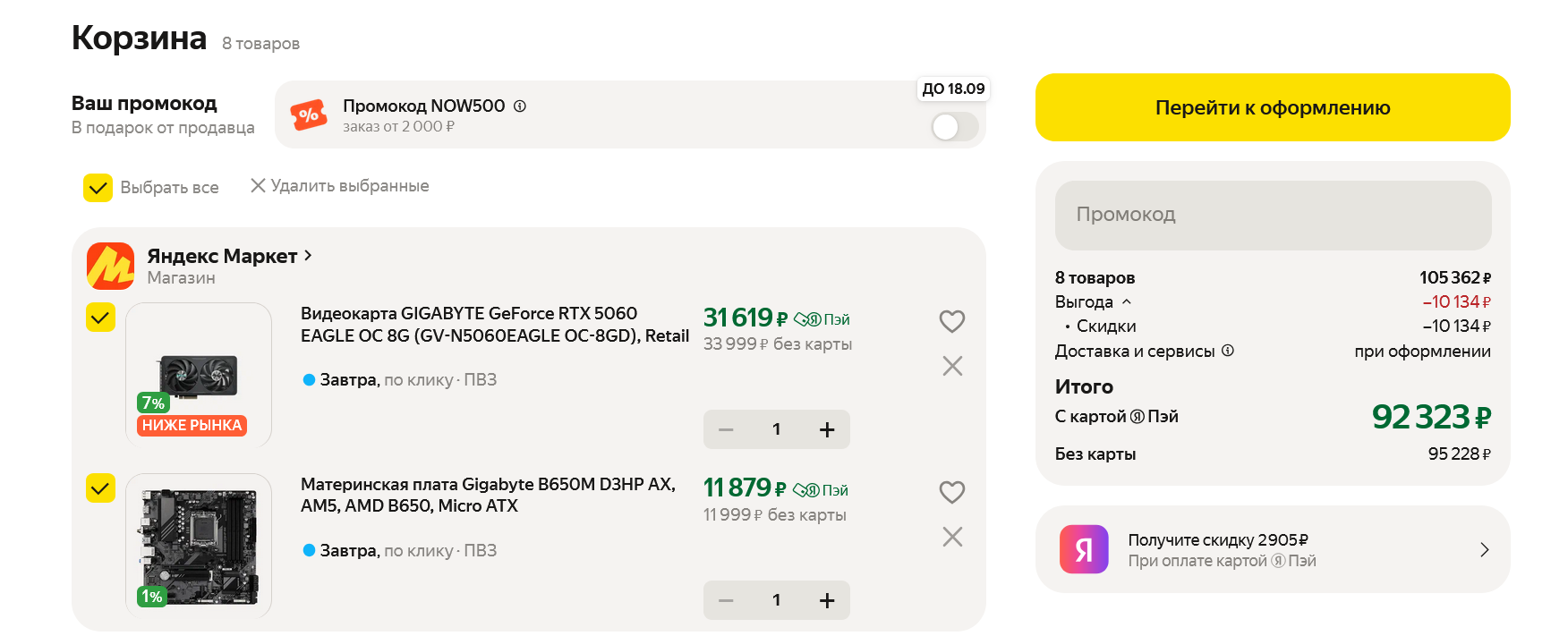Untick the B650M motherboard checkbox
This screenshot has width=1568, height=636.
click(x=100, y=488)
